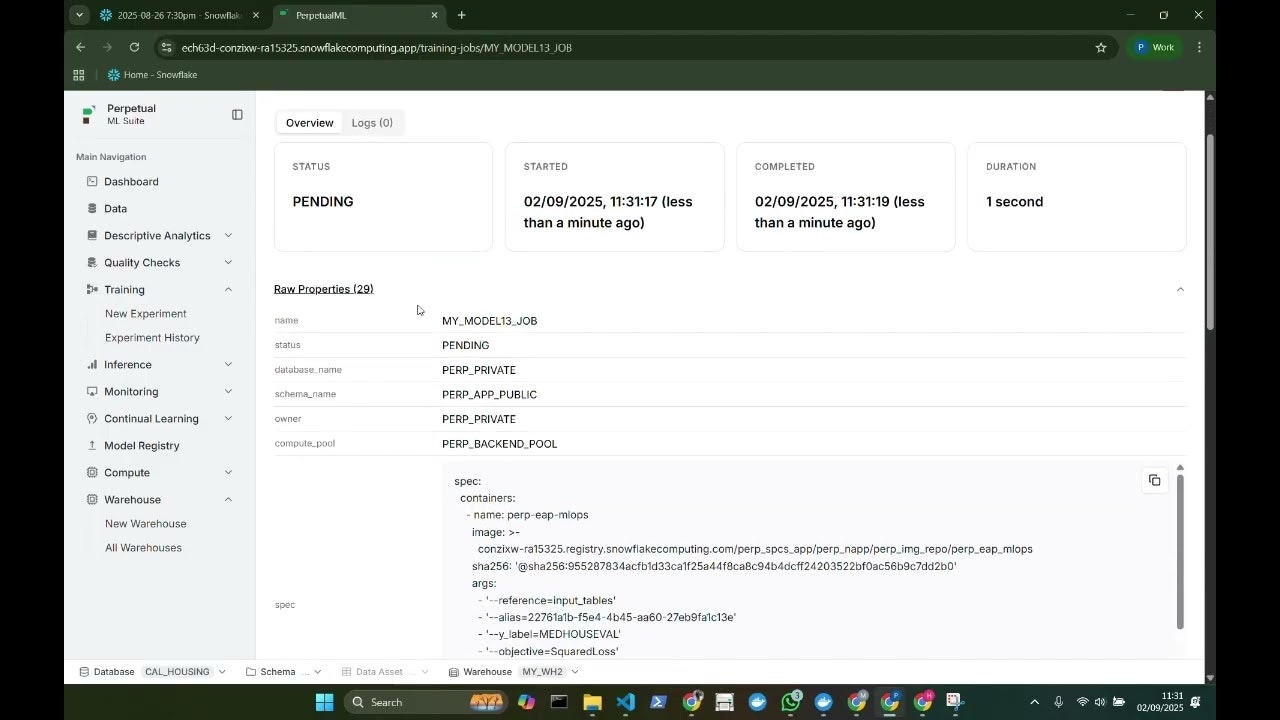Image resolution: width=1280 pixels, height=720 pixels.
Task: Reload the page
Action: click(x=134, y=47)
